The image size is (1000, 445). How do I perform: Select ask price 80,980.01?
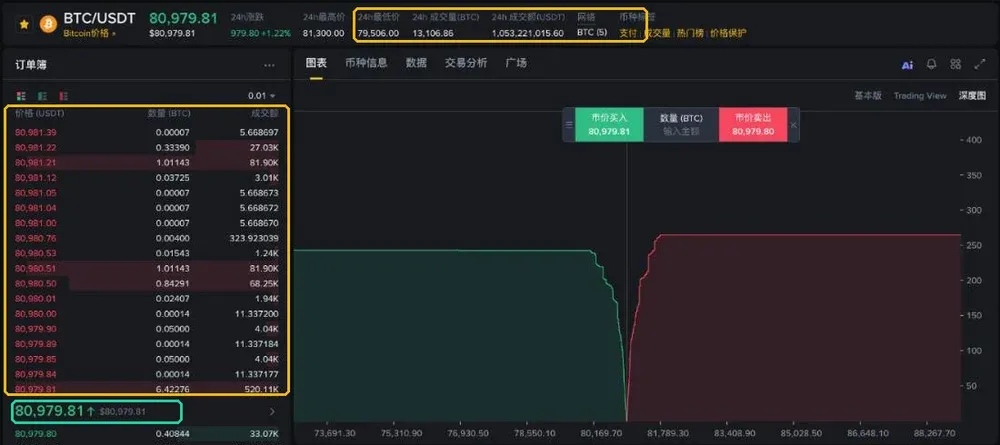[x=34, y=299]
